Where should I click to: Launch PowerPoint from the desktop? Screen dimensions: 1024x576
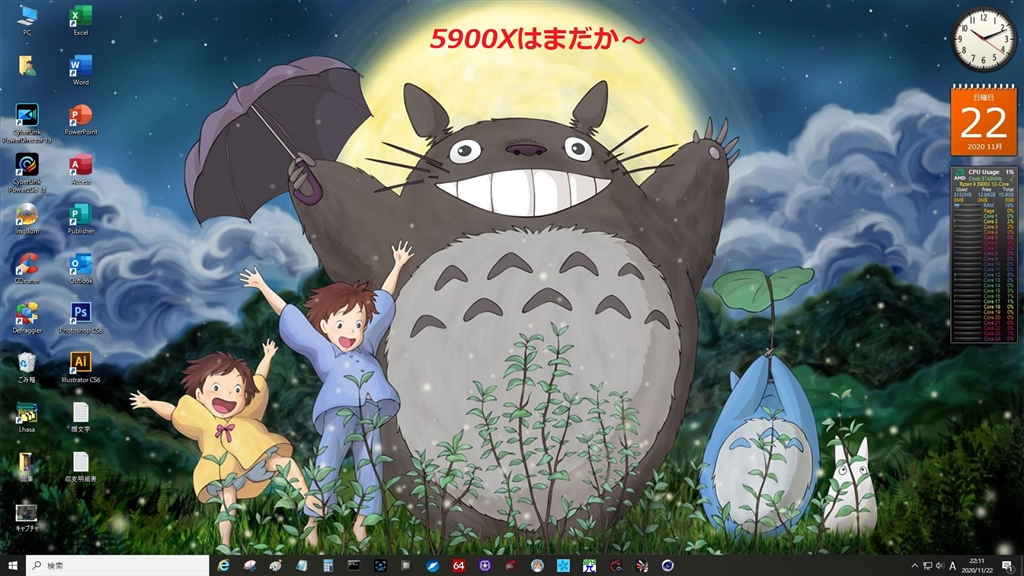coord(80,120)
